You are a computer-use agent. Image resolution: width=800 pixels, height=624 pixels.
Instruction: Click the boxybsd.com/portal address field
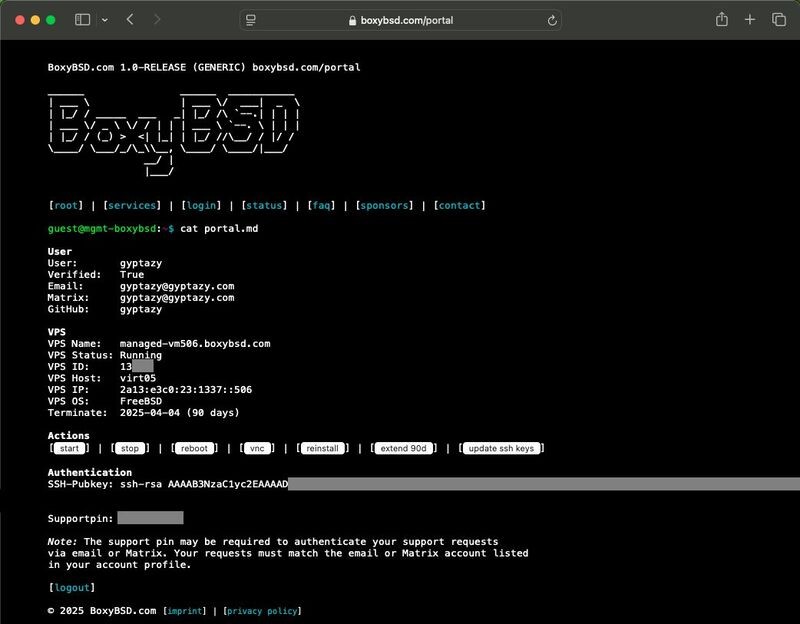pos(401,20)
